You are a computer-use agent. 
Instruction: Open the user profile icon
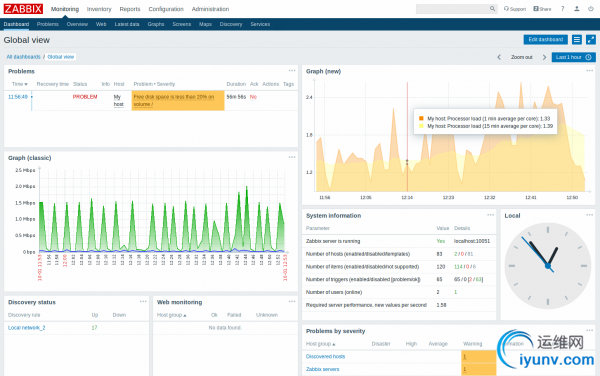point(577,9)
